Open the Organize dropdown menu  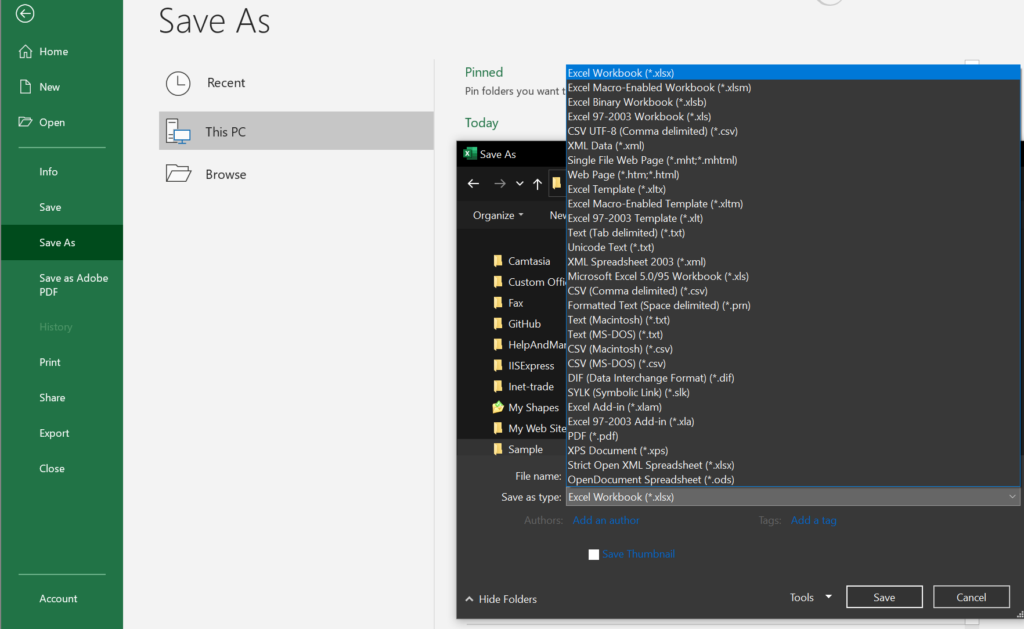(499, 215)
